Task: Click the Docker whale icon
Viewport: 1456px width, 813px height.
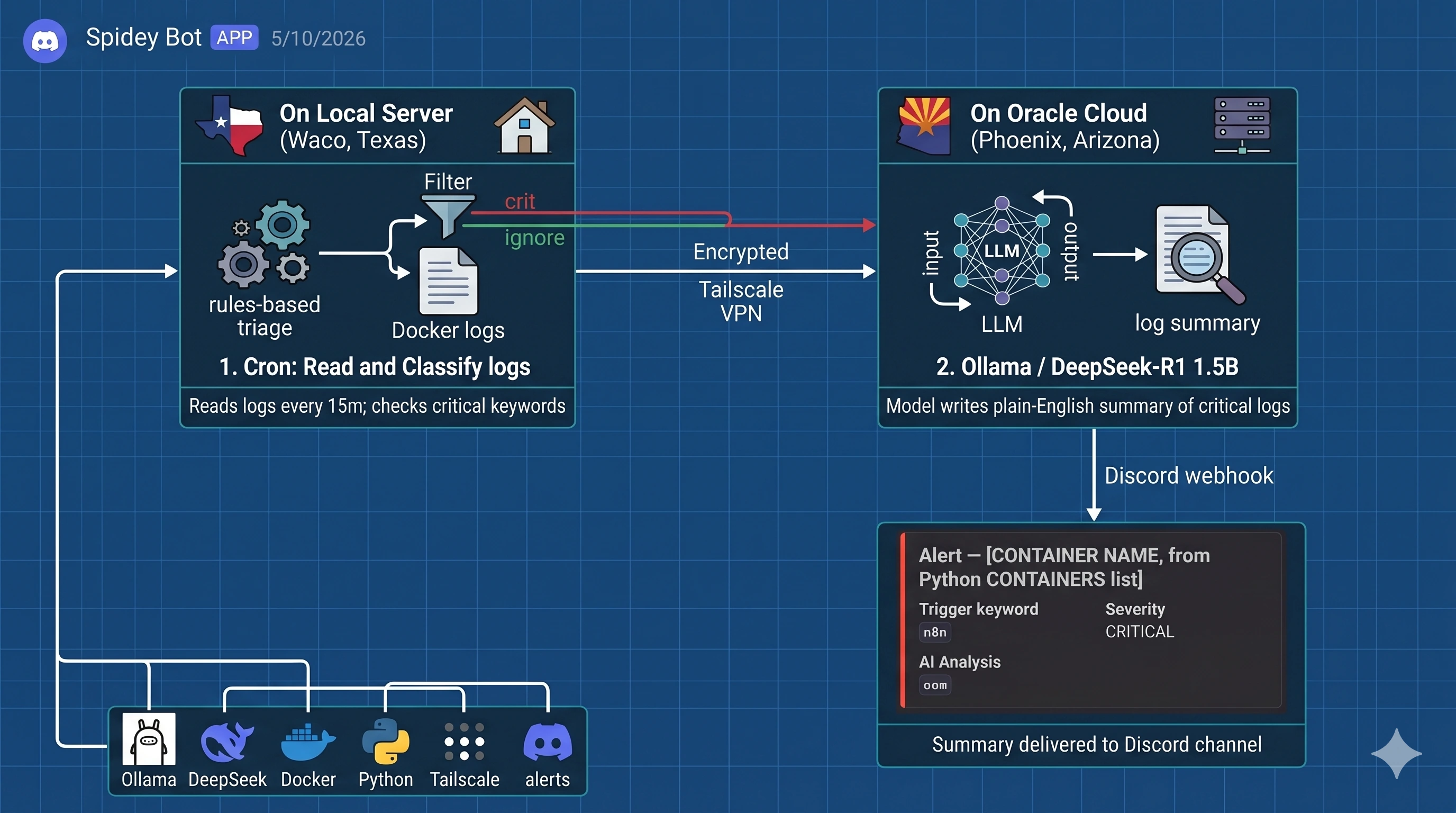Action: [308, 742]
